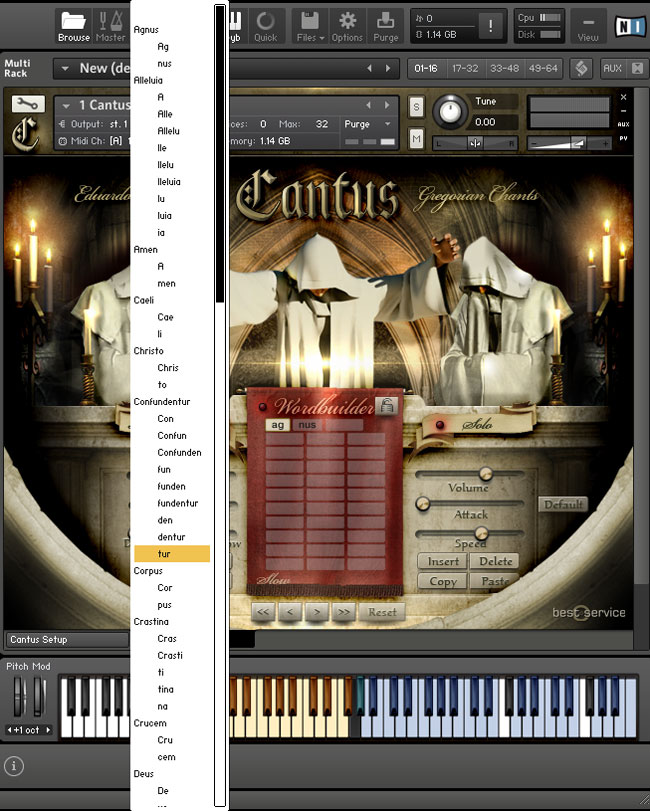Click the Wordbuilder padlock icon
650x811 pixels.
pos(385,406)
